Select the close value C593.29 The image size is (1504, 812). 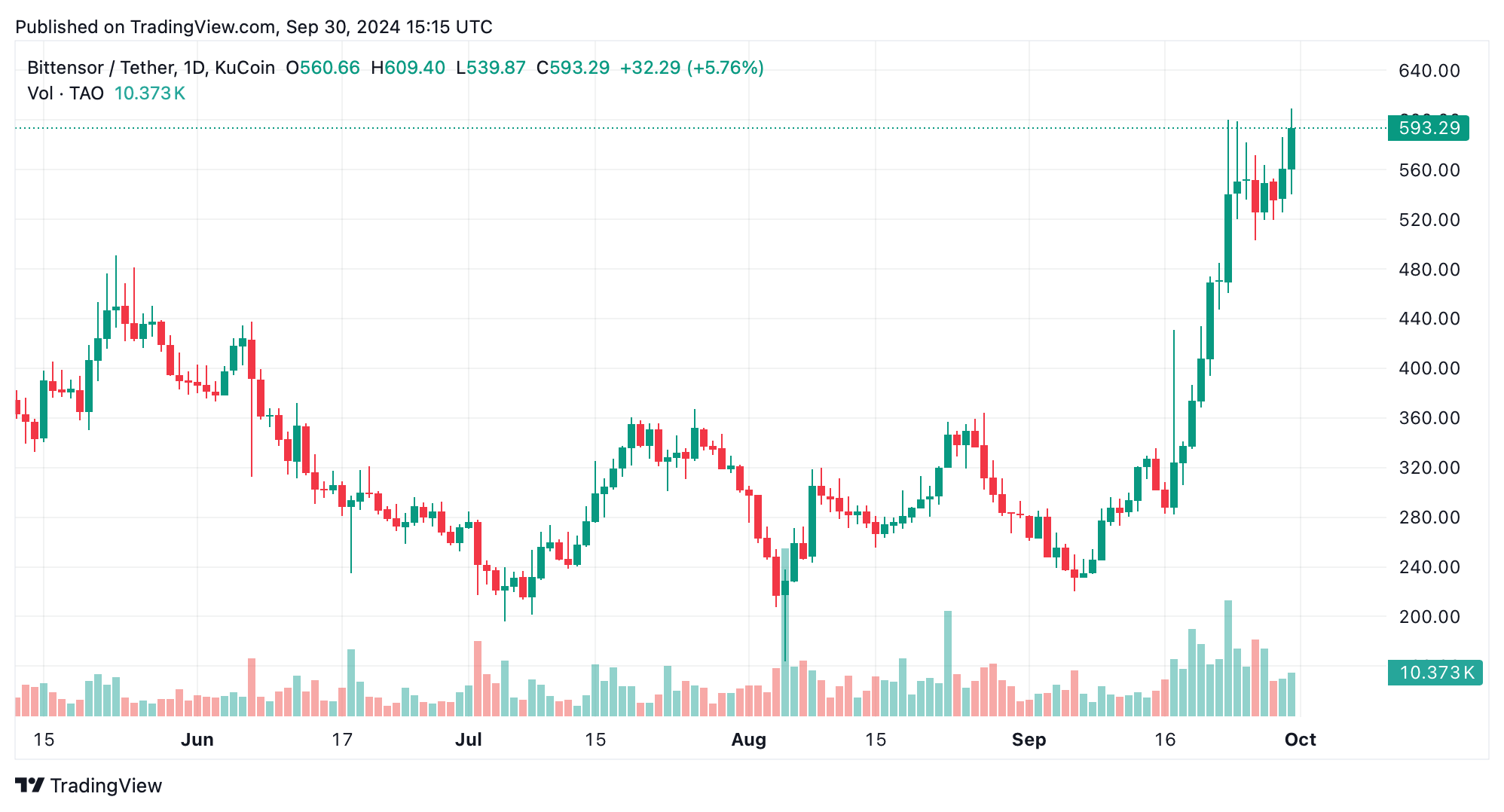573,68
